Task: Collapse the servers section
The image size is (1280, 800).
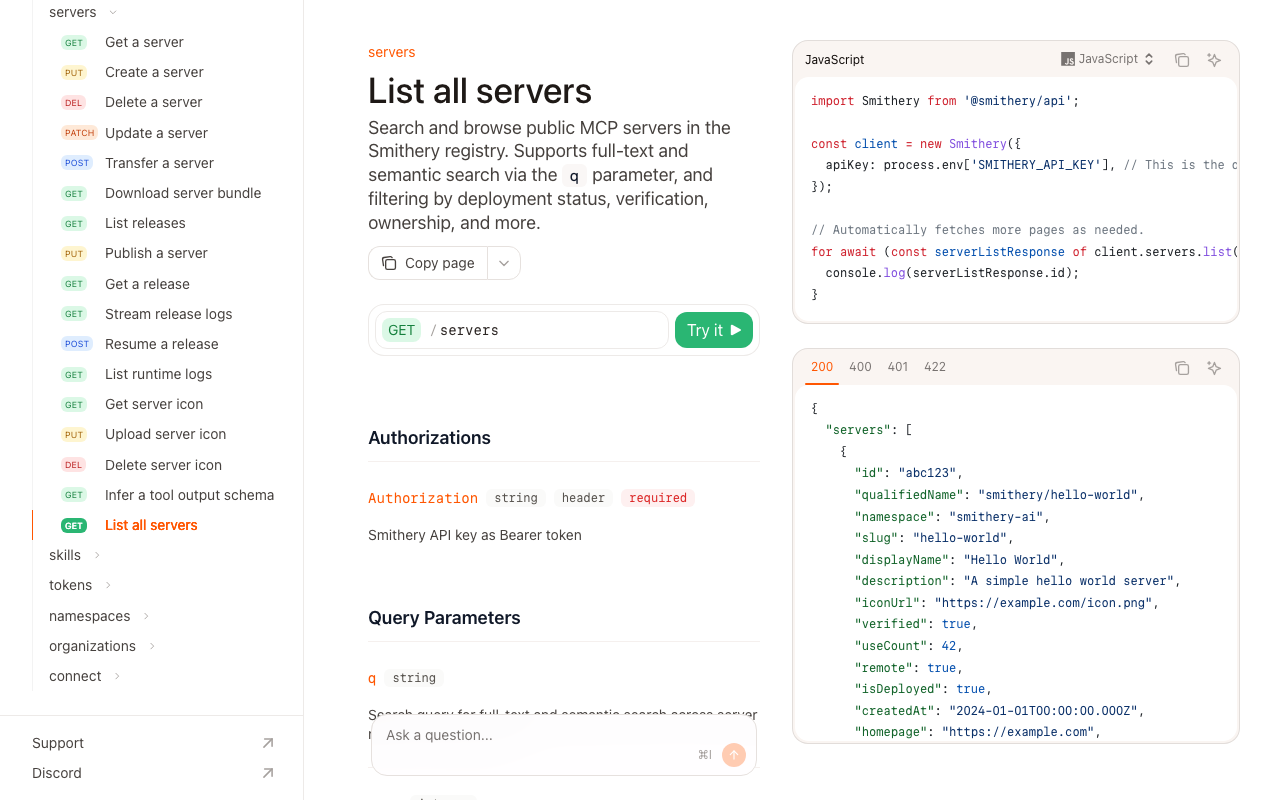Action: (113, 12)
